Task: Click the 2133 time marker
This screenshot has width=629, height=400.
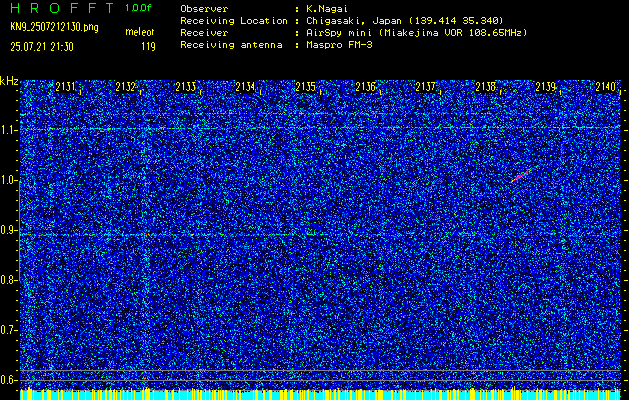Action: point(186,87)
